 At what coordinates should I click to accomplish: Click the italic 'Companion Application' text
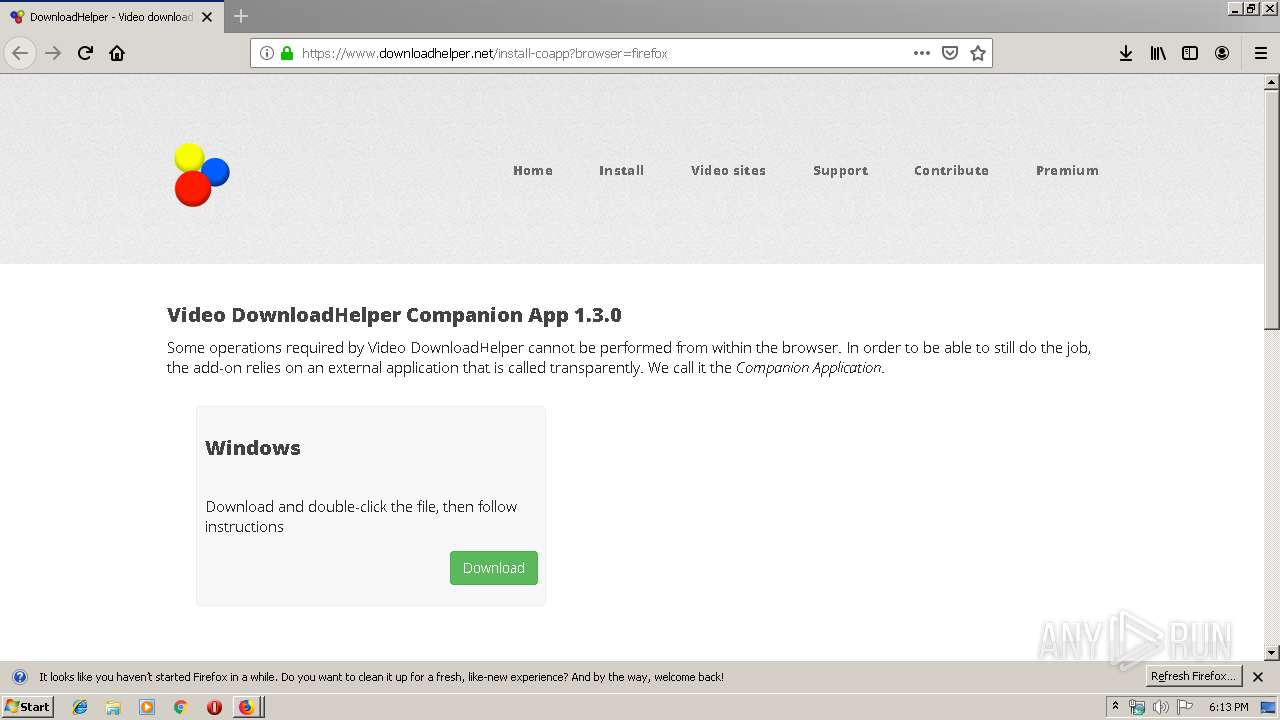809,368
